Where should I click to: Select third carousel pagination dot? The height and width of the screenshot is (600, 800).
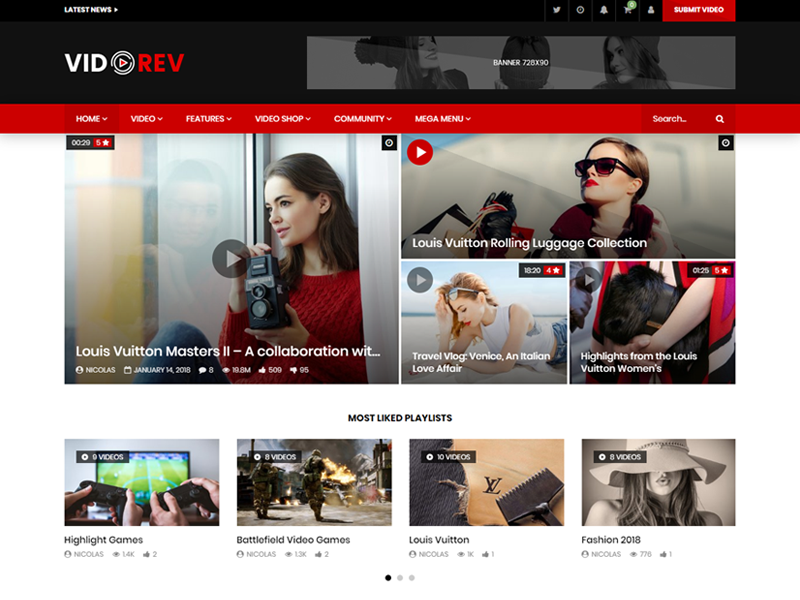412,578
